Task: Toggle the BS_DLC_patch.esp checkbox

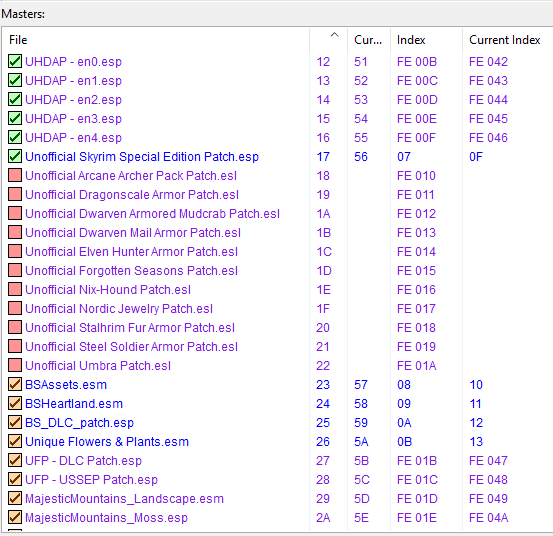Action: 15,422
